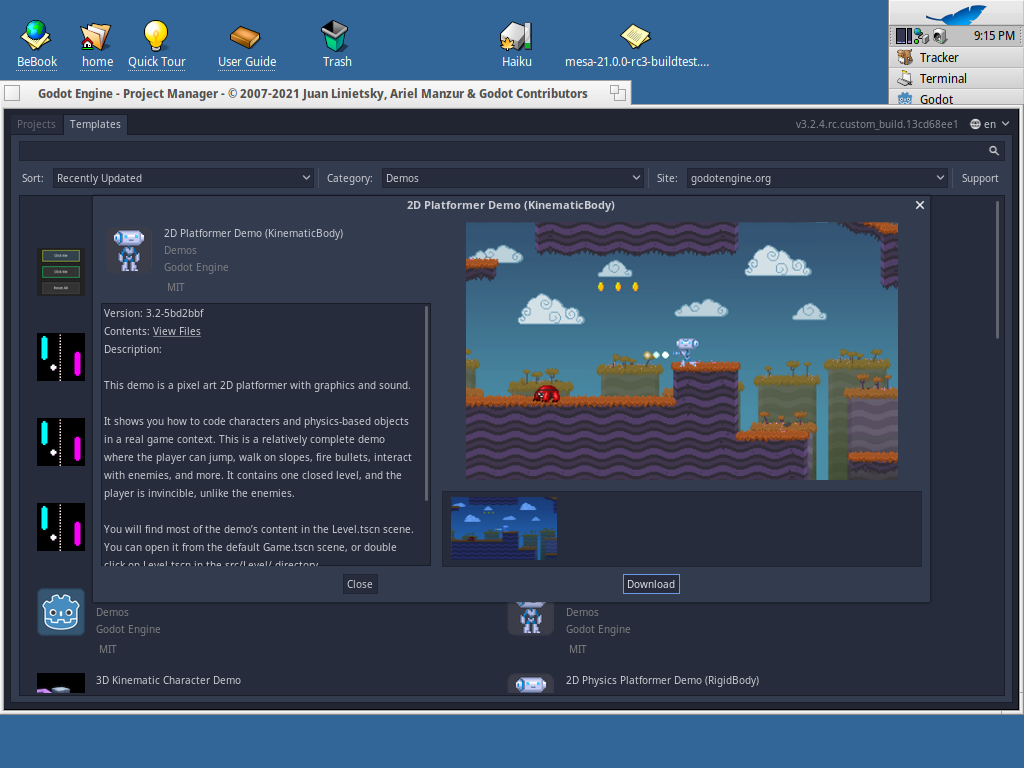Open the User Guide desktop icon
Viewport: 1024px width, 768px height.
pos(246,45)
